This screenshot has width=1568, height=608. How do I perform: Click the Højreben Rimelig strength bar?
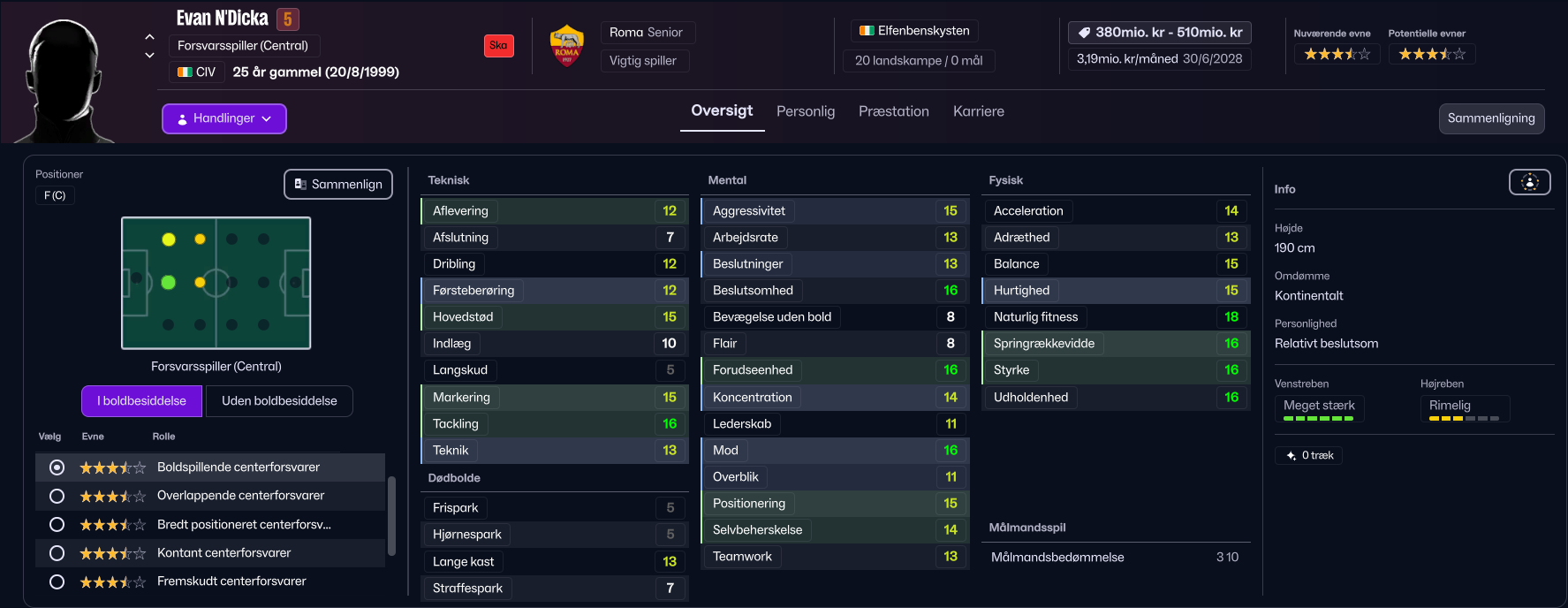pyautogui.click(x=1463, y=418)
